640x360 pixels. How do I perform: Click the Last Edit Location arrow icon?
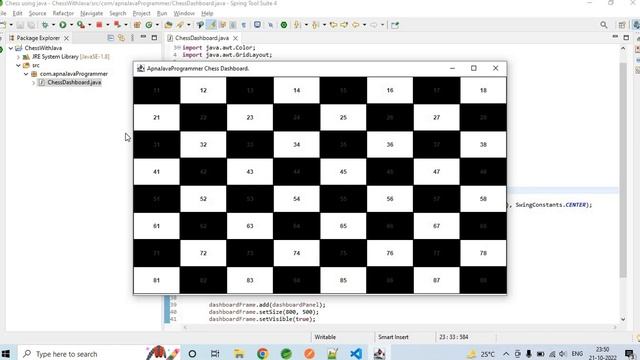click(x=333, y=25)
